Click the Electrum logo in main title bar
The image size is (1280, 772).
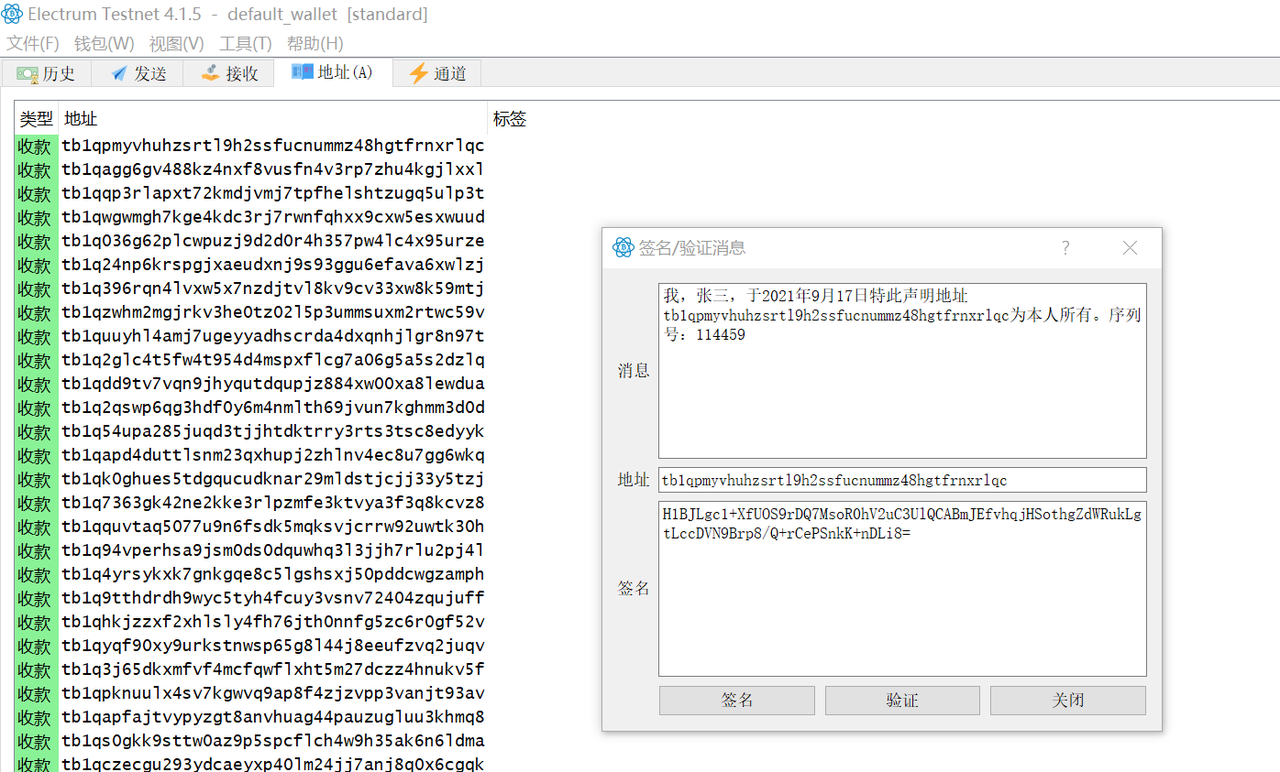click(12, 14)
